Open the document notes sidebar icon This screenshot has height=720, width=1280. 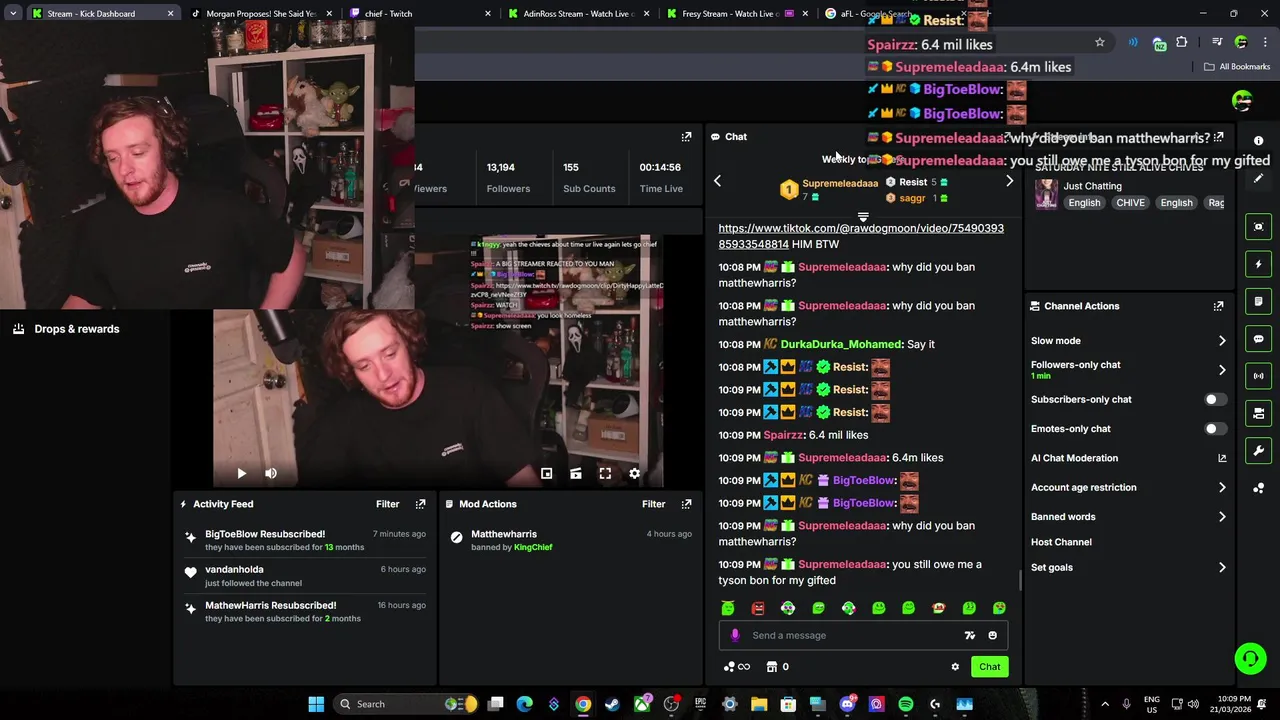1259,301
